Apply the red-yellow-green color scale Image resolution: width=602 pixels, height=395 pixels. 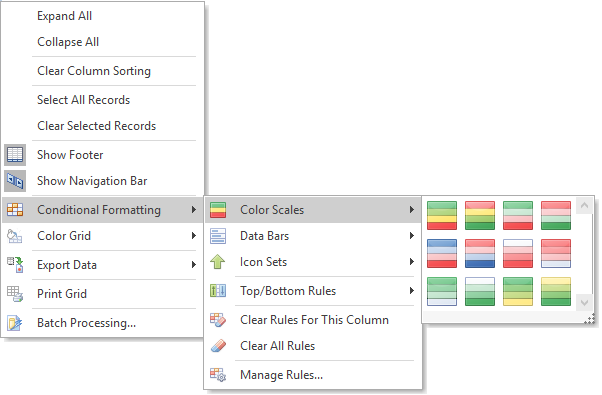coord(480,215)
